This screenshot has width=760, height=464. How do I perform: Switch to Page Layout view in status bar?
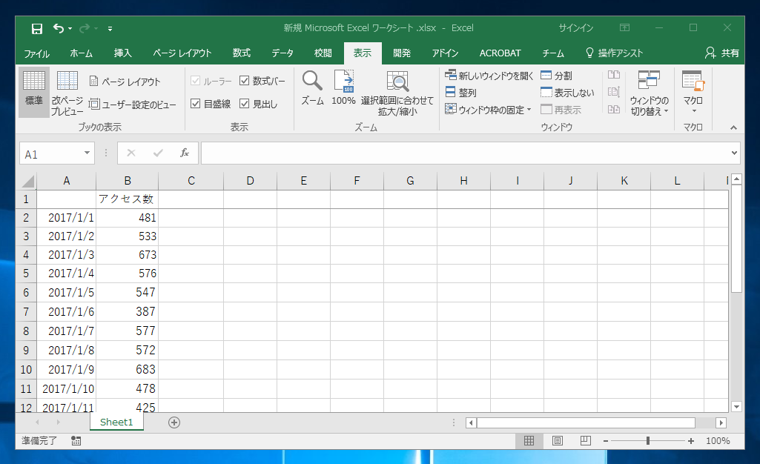[x=557, y=441]
